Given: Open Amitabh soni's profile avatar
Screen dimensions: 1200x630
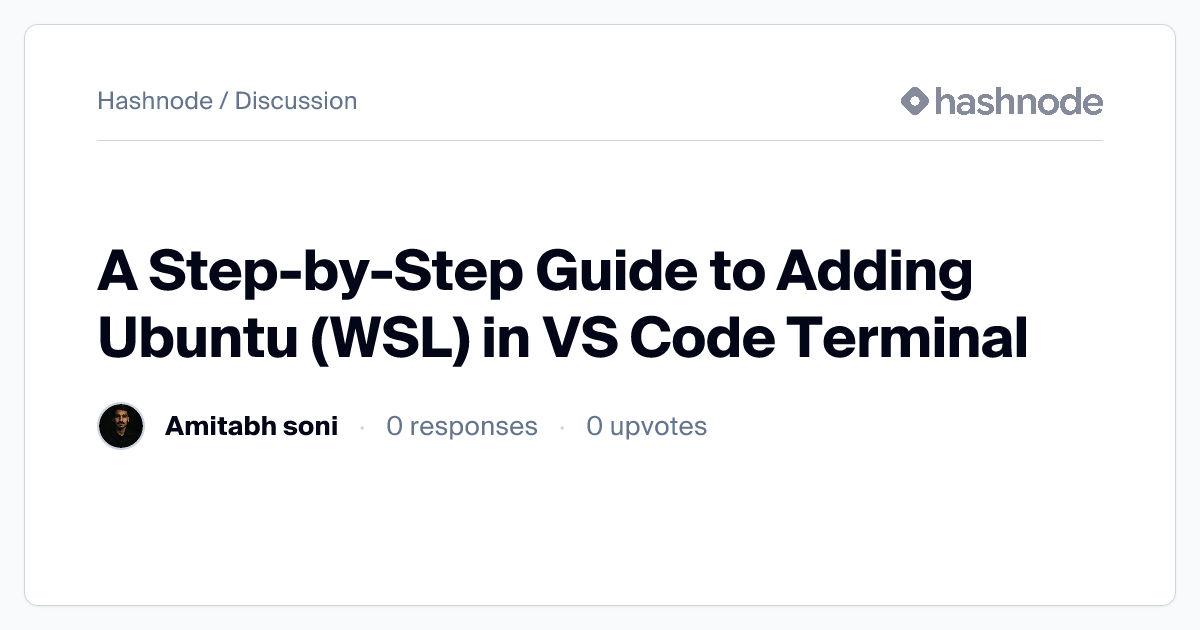Looking at the screenshot, I should pyautogui.click(x=122, y=427).
